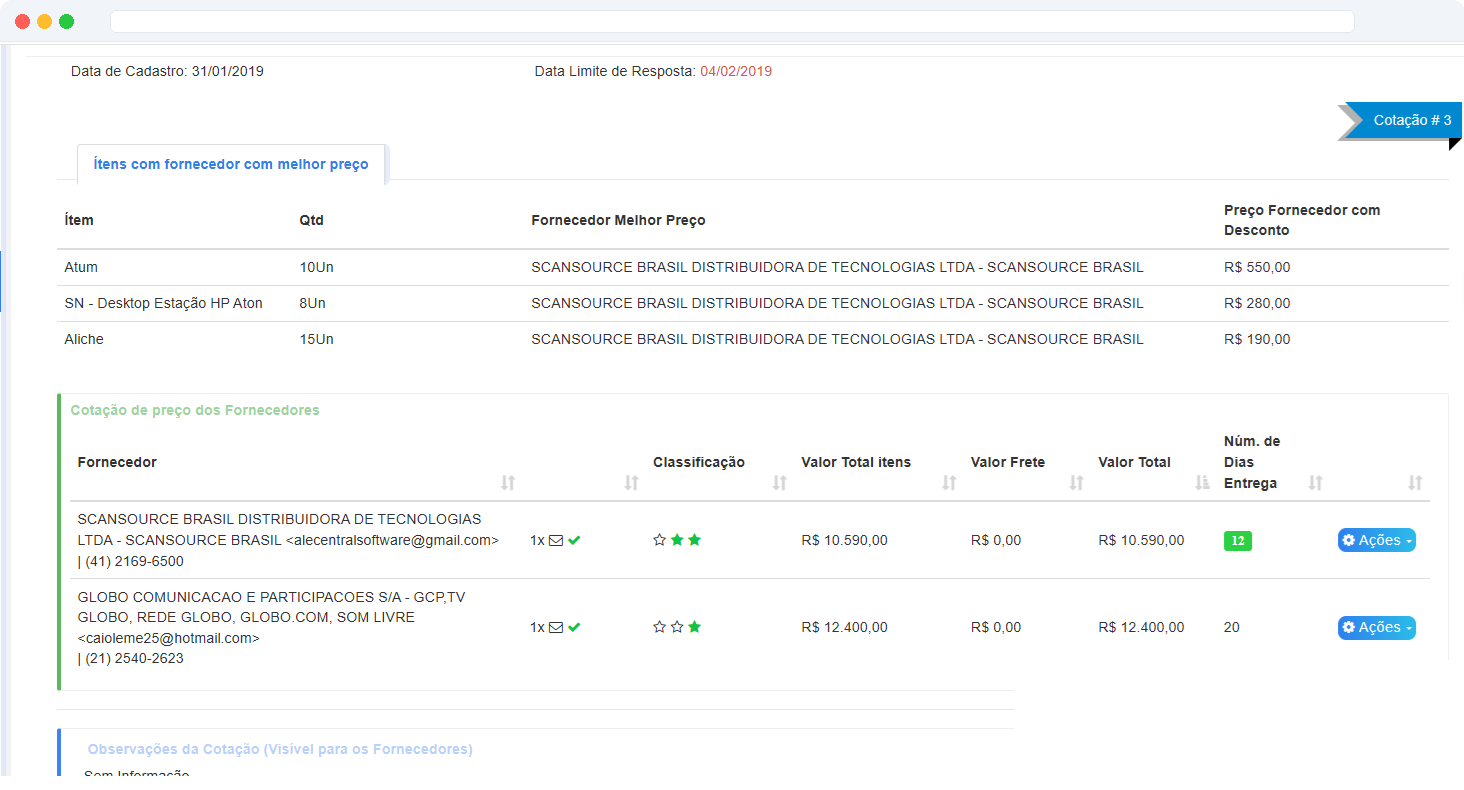Click Valor Frete R$ 0,00 in GLOBO row

[x=996, y=627]
